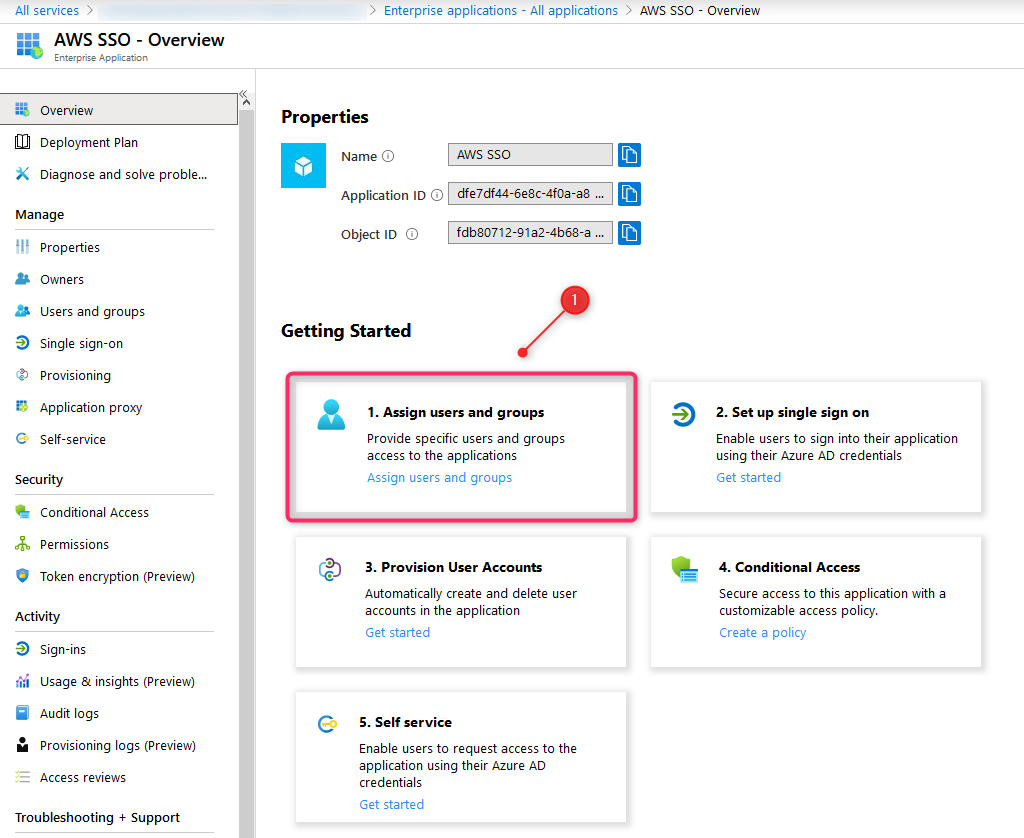Click the user icon on Assign users card
The width and height of the screenshot is (1024, 838).
point(331,414)
